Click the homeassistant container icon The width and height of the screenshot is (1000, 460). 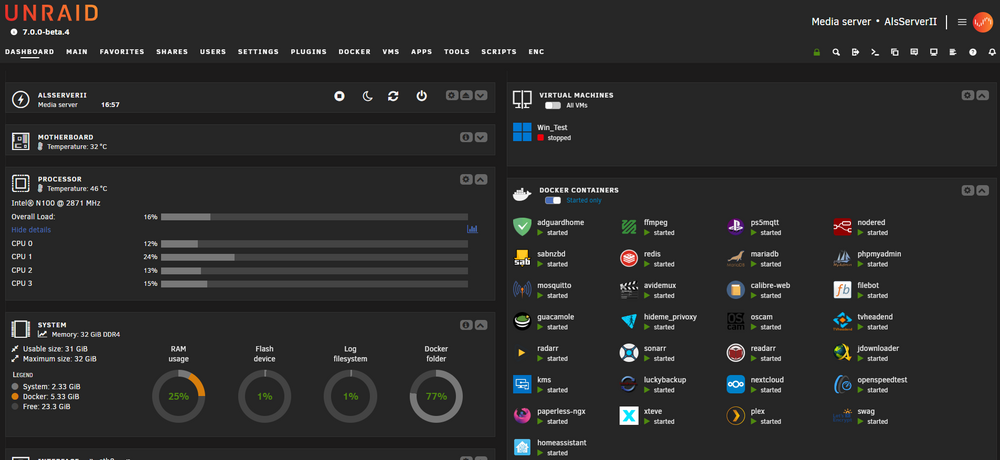pyautogui.click(x=522, y=447)
